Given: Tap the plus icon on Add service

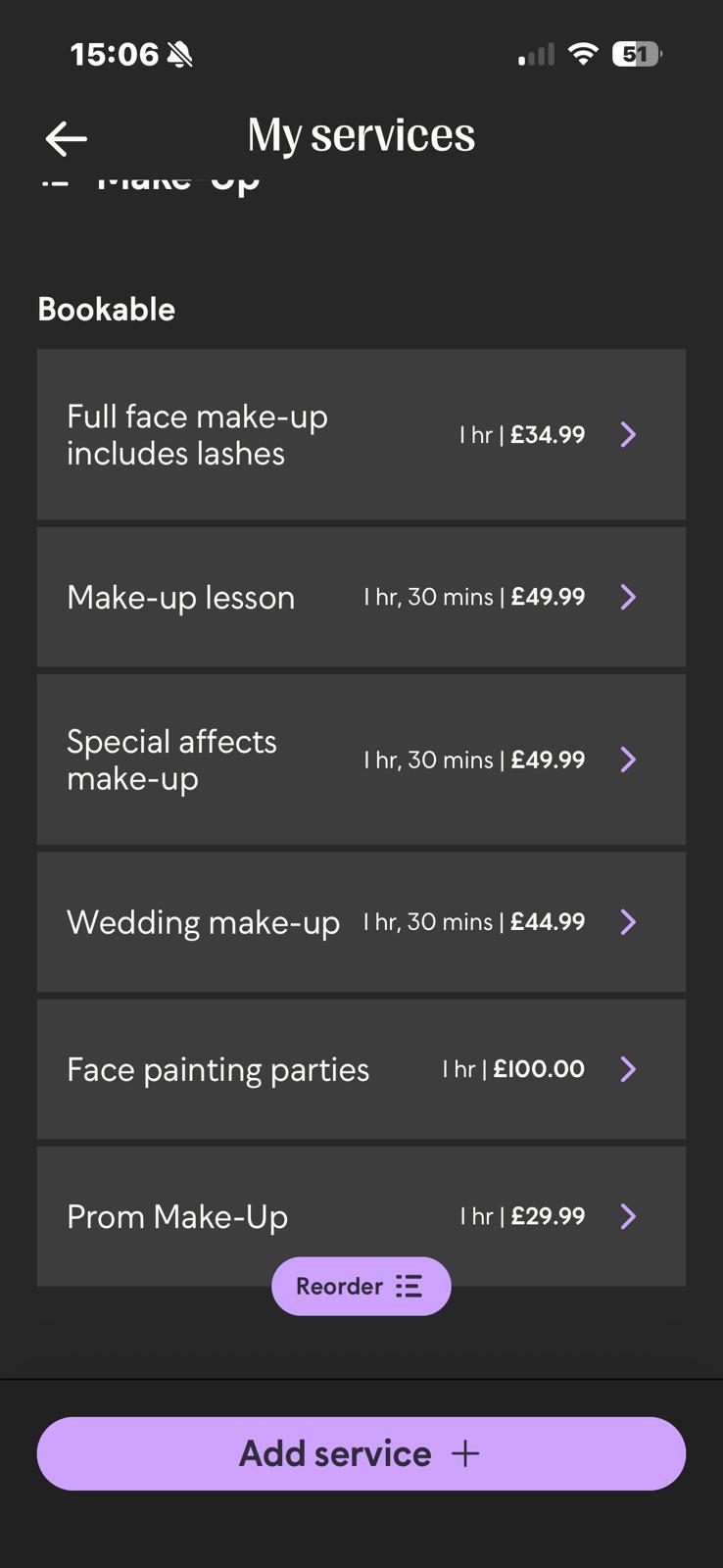Looking at the screenshot, I should click(x=465, y=1453).
